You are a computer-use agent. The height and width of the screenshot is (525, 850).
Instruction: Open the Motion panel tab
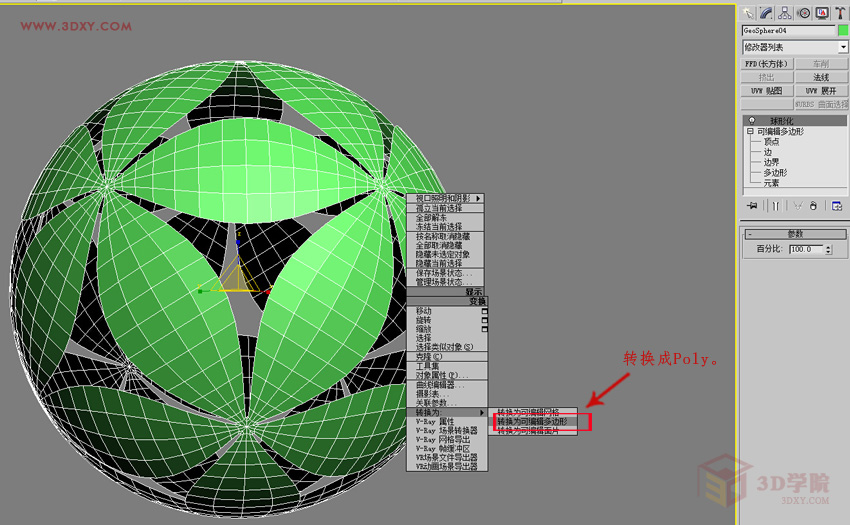(x=804, y=13)
